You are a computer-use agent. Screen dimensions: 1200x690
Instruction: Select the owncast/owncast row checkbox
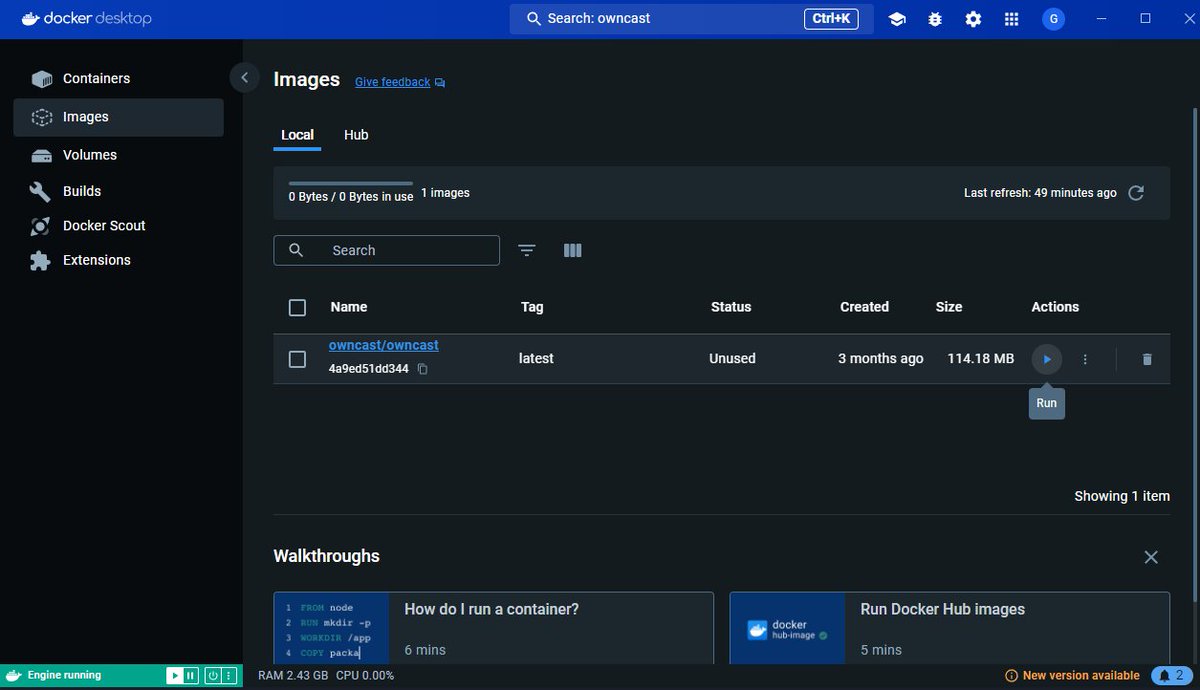point(297,359)
